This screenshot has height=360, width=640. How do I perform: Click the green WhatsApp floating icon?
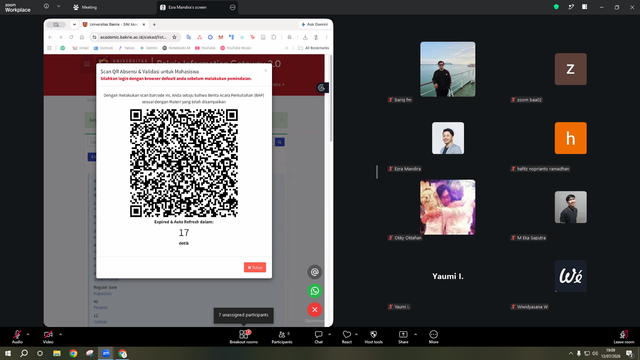[x=315, y=291]
